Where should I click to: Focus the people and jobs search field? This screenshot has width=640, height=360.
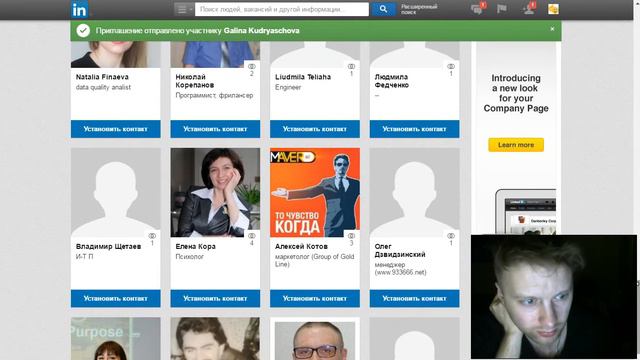282,9
